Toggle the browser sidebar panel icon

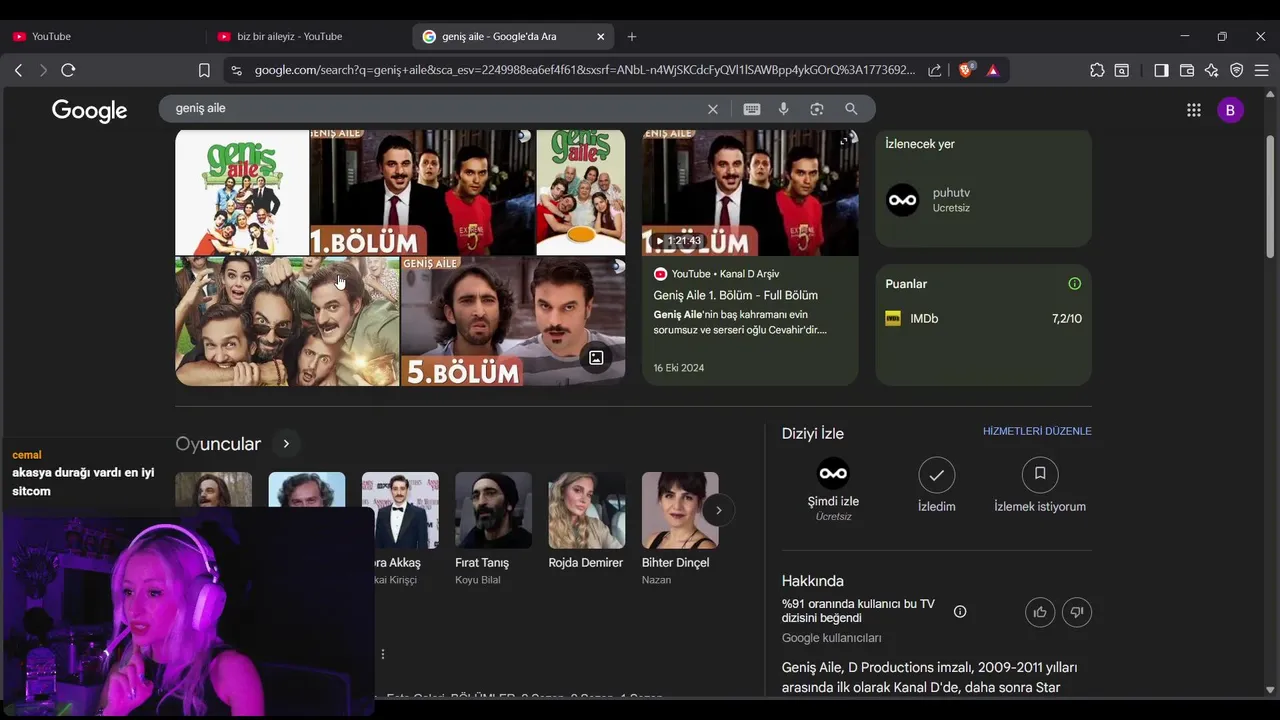pos(1161,70)
